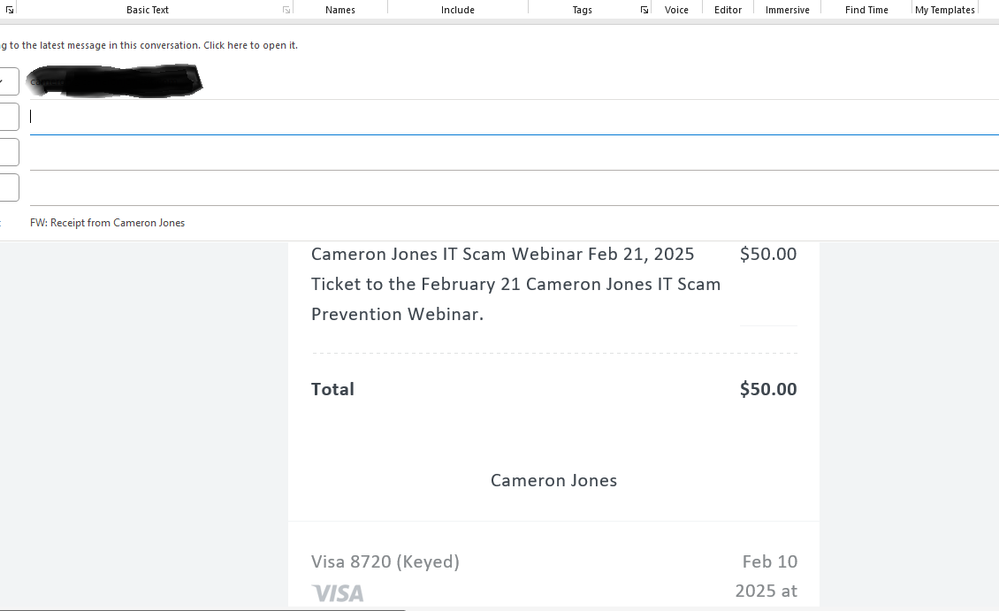Click into the Cc recipient field

click(500, 152)
